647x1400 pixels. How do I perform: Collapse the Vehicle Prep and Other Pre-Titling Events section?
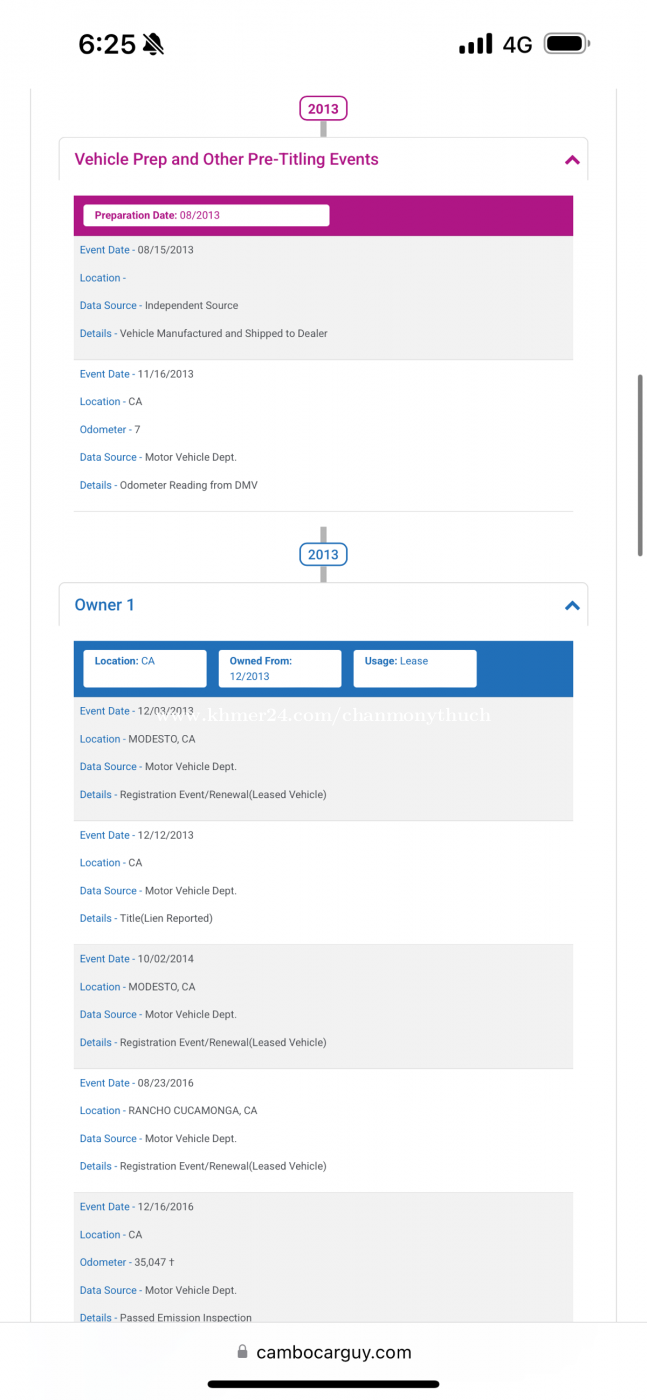572,160
